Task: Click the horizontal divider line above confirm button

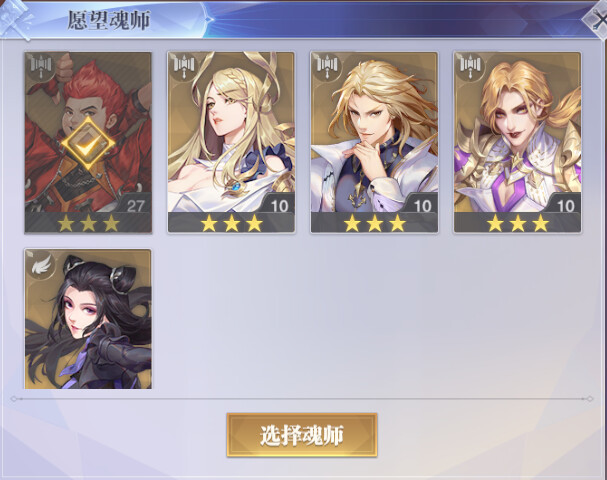Action: (x=302, y=399)
